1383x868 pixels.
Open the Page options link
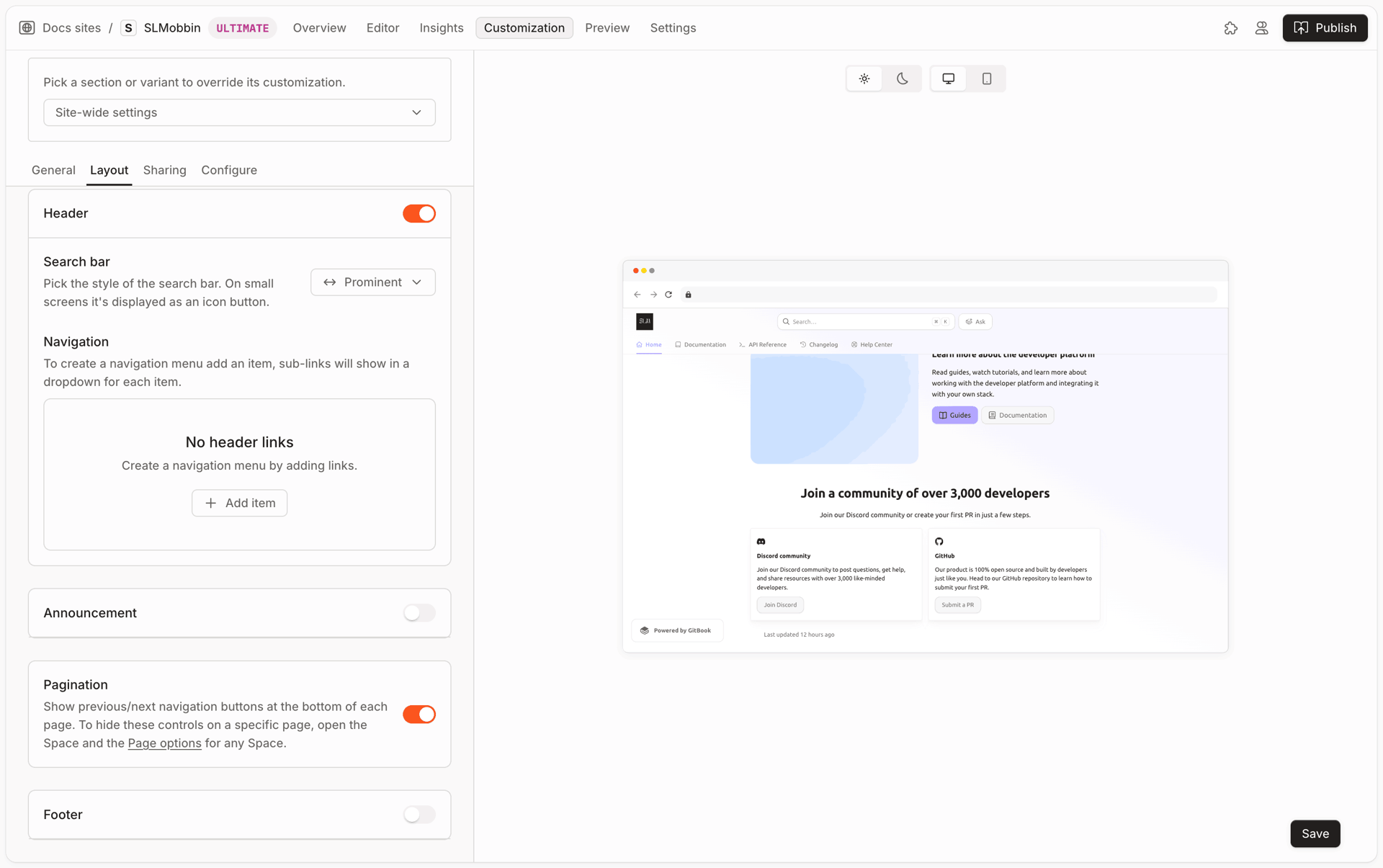164,743
